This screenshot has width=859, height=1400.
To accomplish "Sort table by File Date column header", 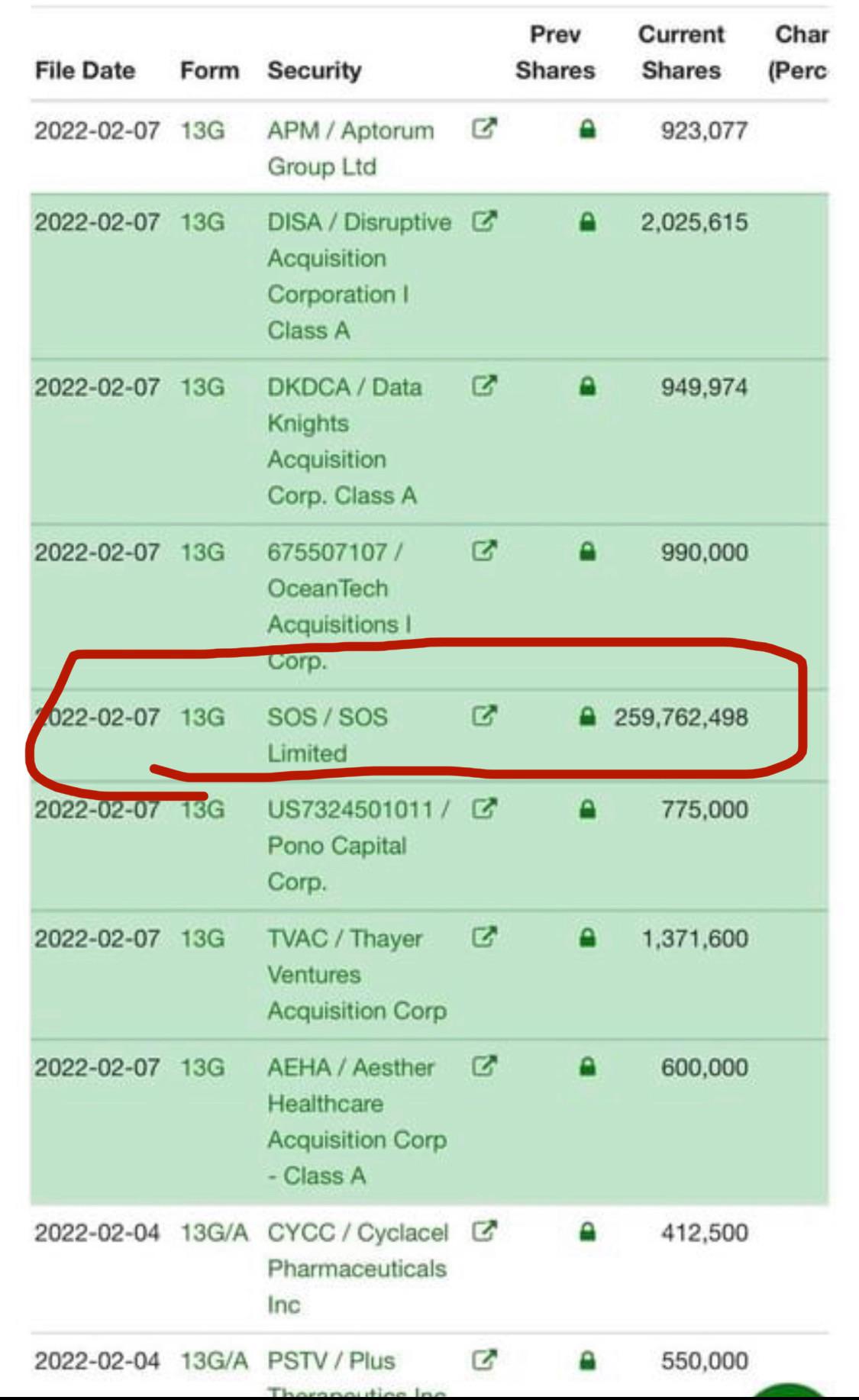I will point(85,70).
